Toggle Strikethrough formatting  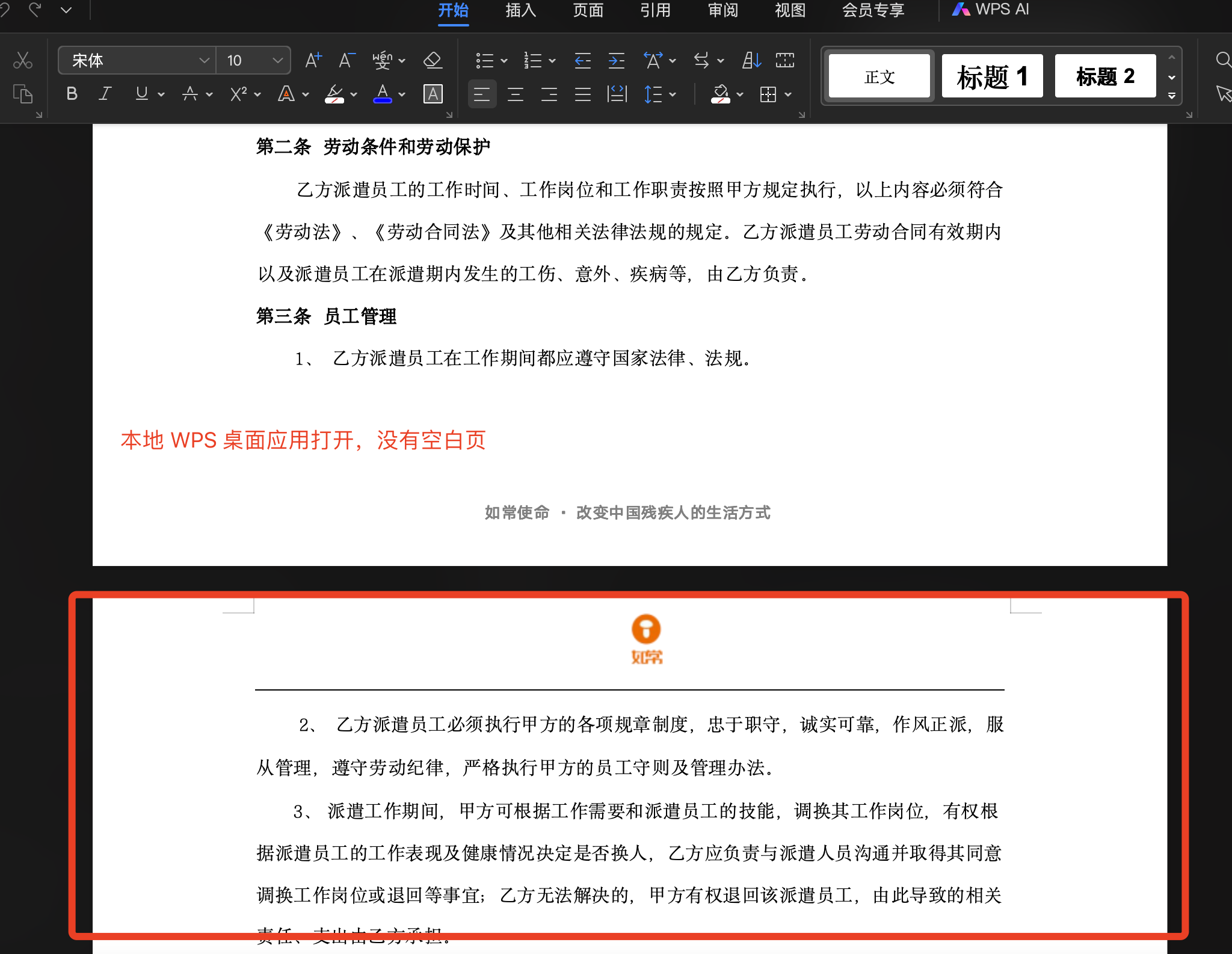[190, 94]
